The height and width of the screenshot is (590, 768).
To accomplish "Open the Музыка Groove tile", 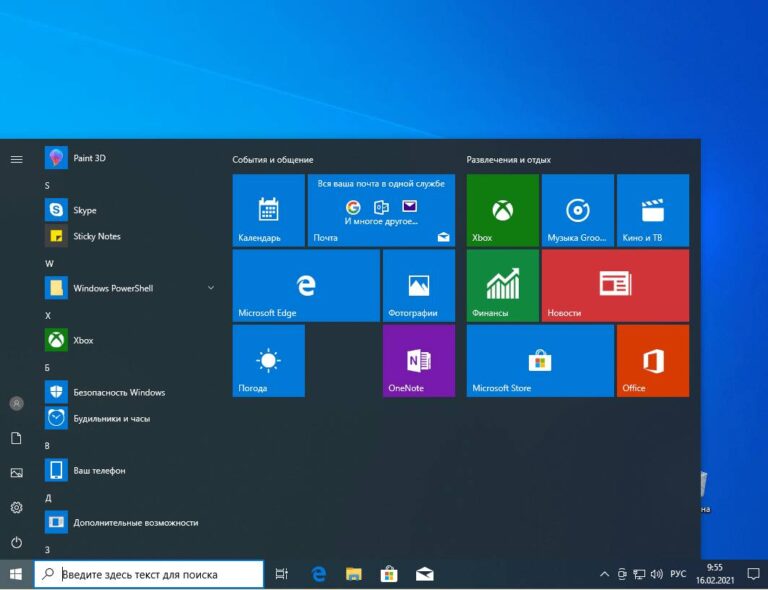I will (x=578, y=211).
